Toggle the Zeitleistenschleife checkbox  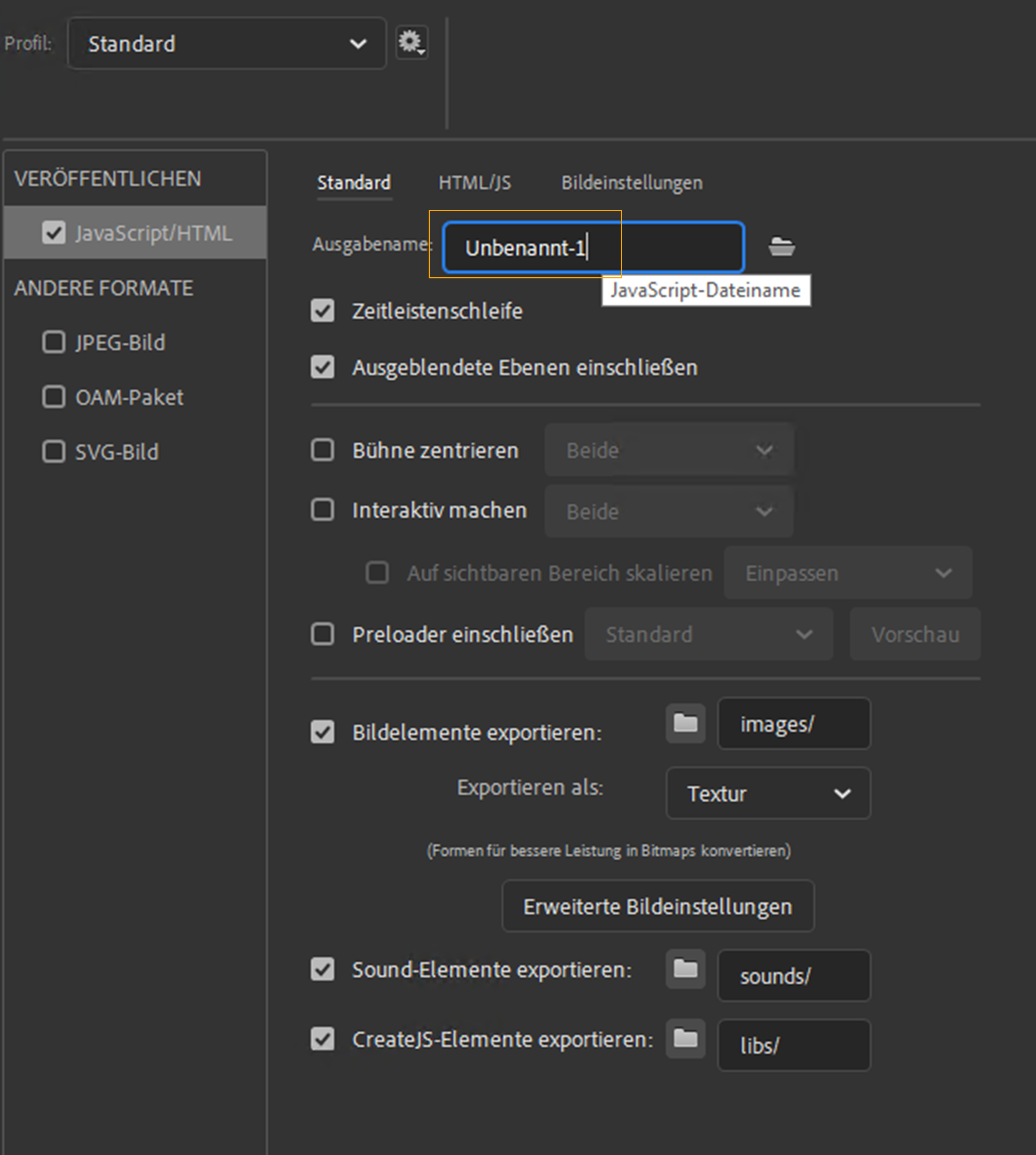tap(323, 311)
